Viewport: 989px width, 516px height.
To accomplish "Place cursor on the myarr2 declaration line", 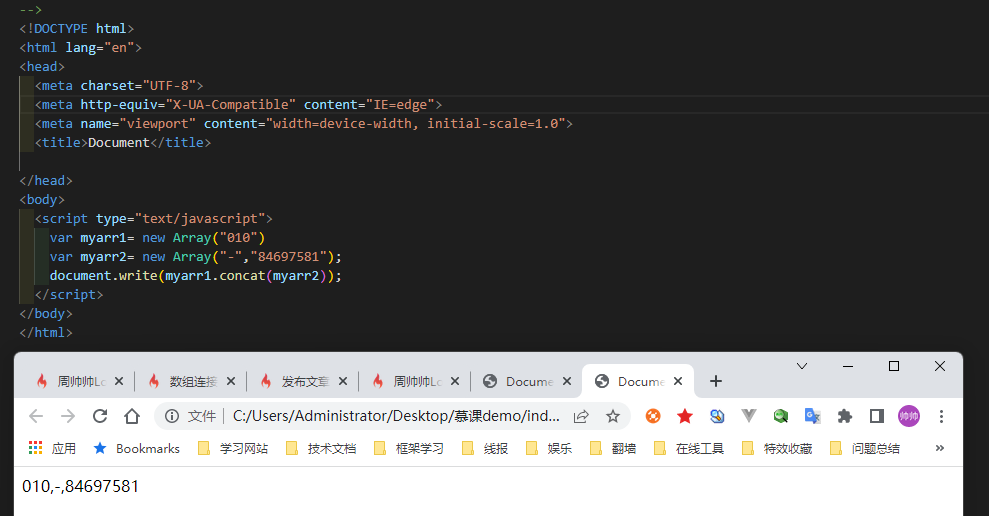I will 196,257.
